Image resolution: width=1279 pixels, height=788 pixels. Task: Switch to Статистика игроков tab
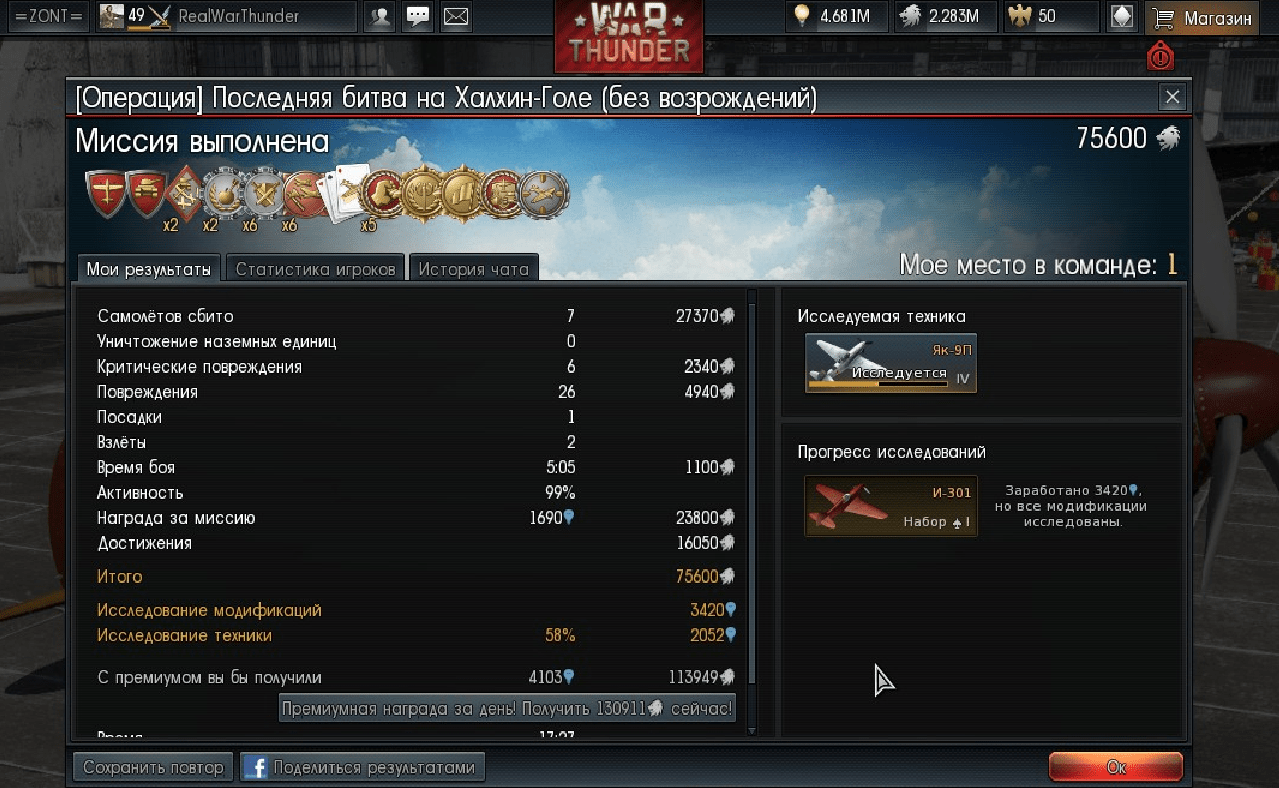coord(316,269)
